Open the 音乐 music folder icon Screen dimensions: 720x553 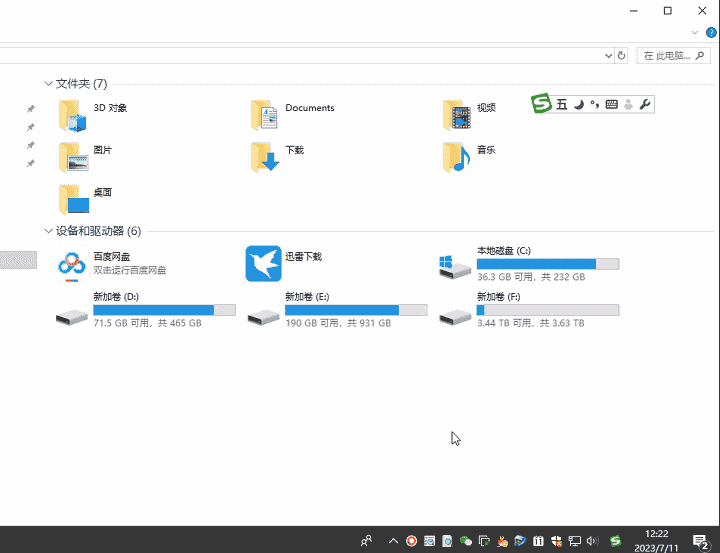(x=457, y=157)
